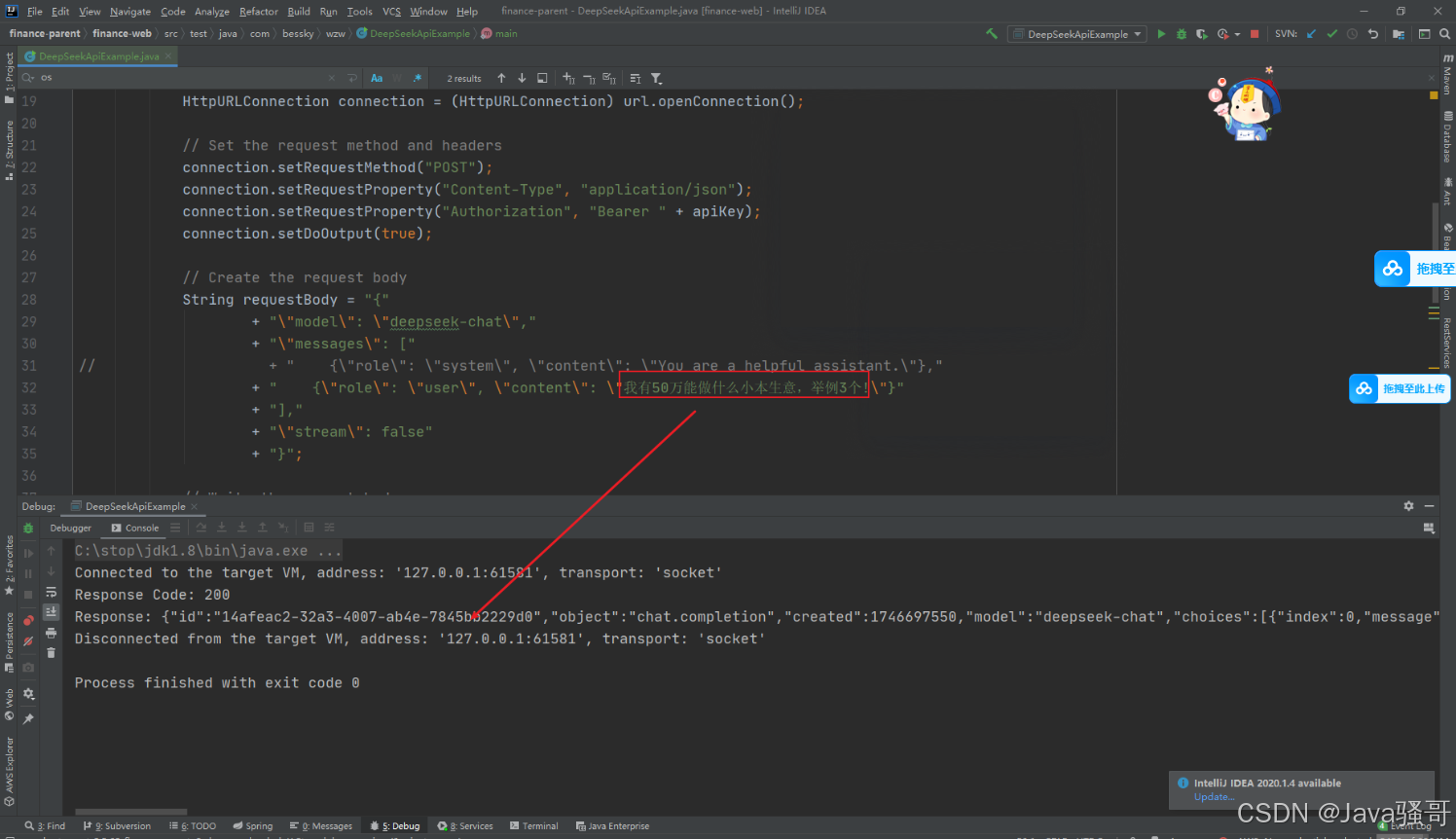Image resolution: width=1456 pixels, height=839 pixels.
Task: Open the Services tool window
Action: click(466, 826)
